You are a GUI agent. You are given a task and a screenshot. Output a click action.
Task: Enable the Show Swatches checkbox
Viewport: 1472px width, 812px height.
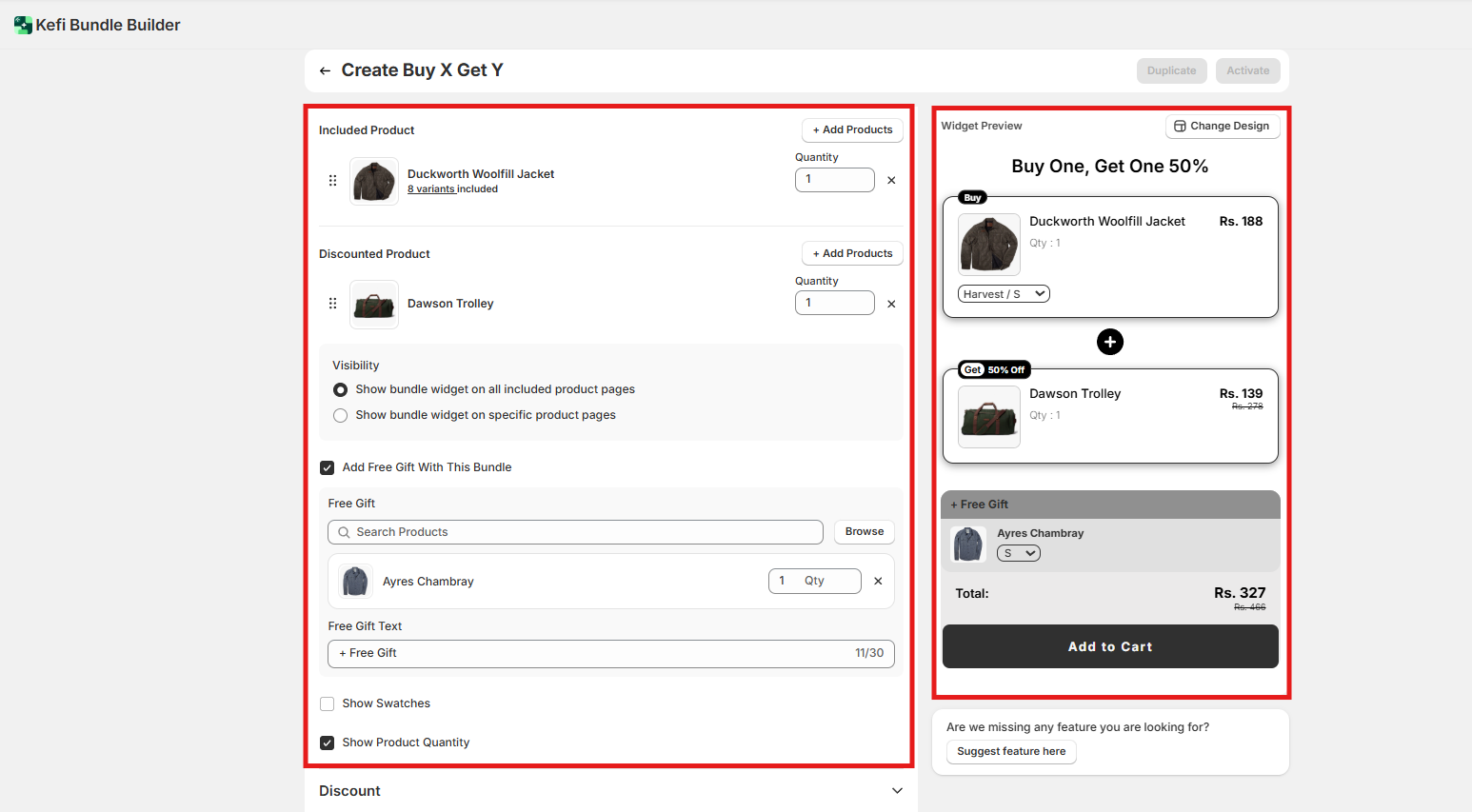pos(328,703)
